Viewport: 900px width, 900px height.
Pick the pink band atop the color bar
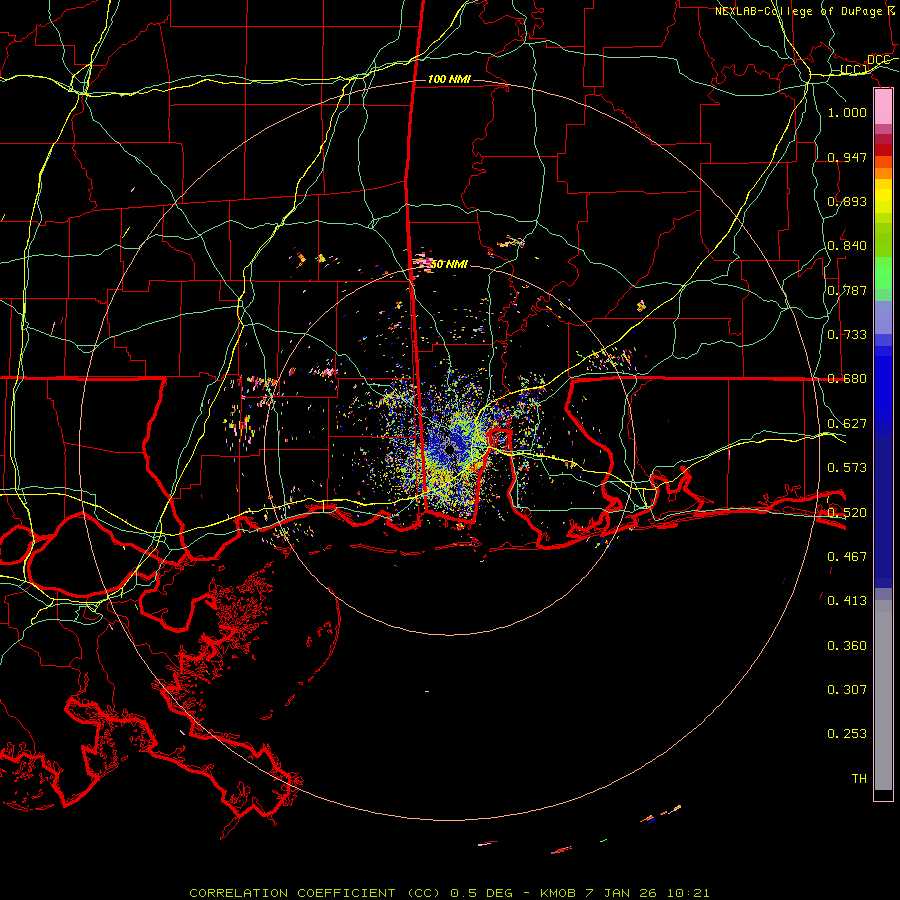[x=883, y=107]
